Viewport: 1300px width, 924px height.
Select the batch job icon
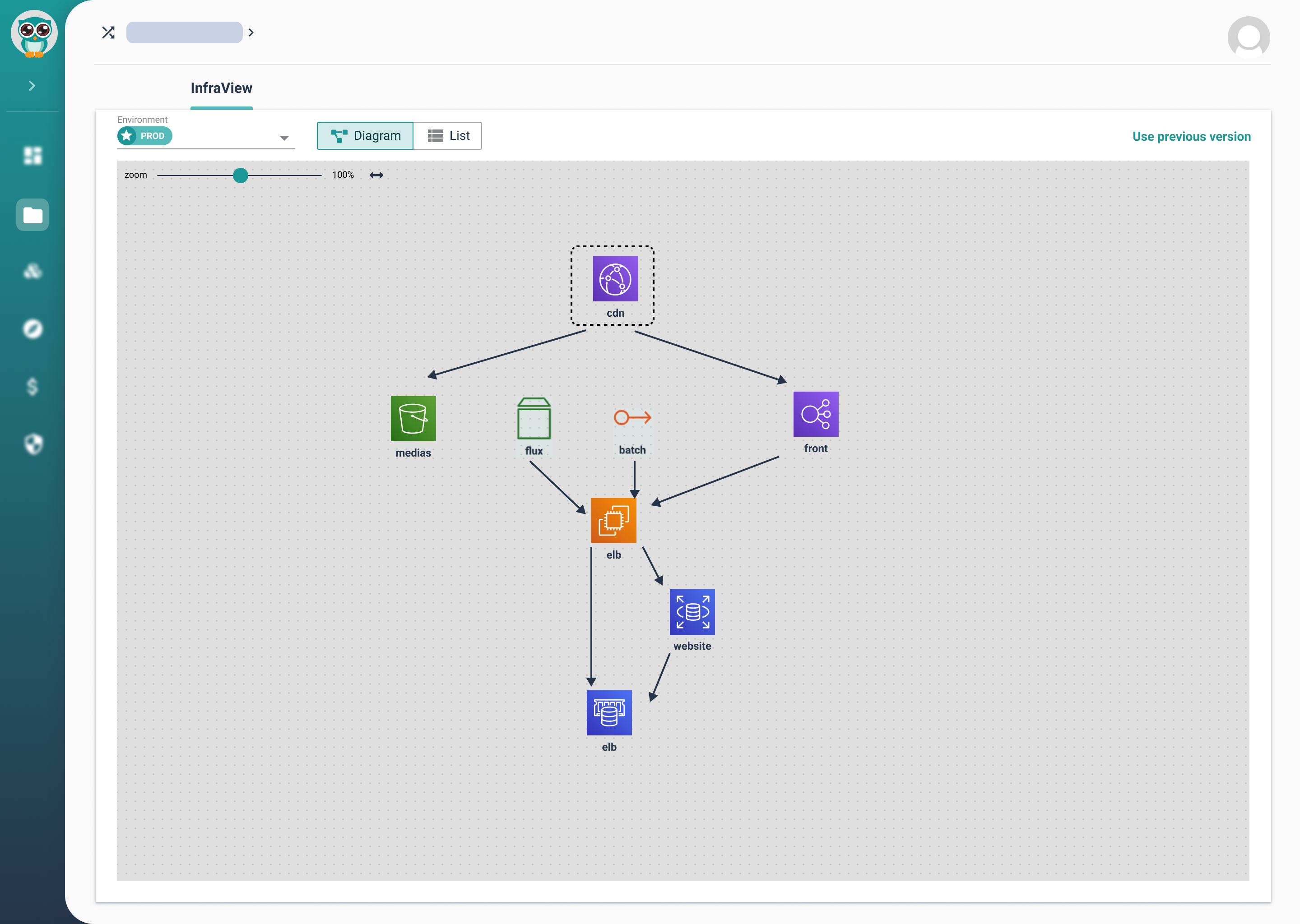pos(632,418)
